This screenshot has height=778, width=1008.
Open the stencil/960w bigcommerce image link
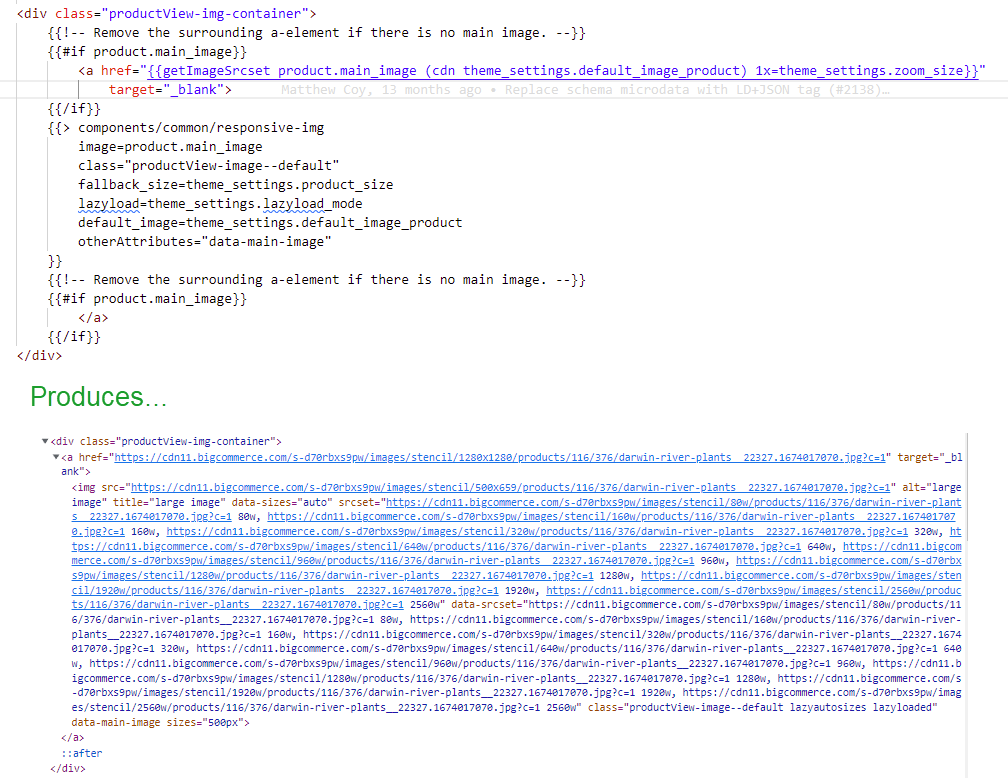(400, 560)
